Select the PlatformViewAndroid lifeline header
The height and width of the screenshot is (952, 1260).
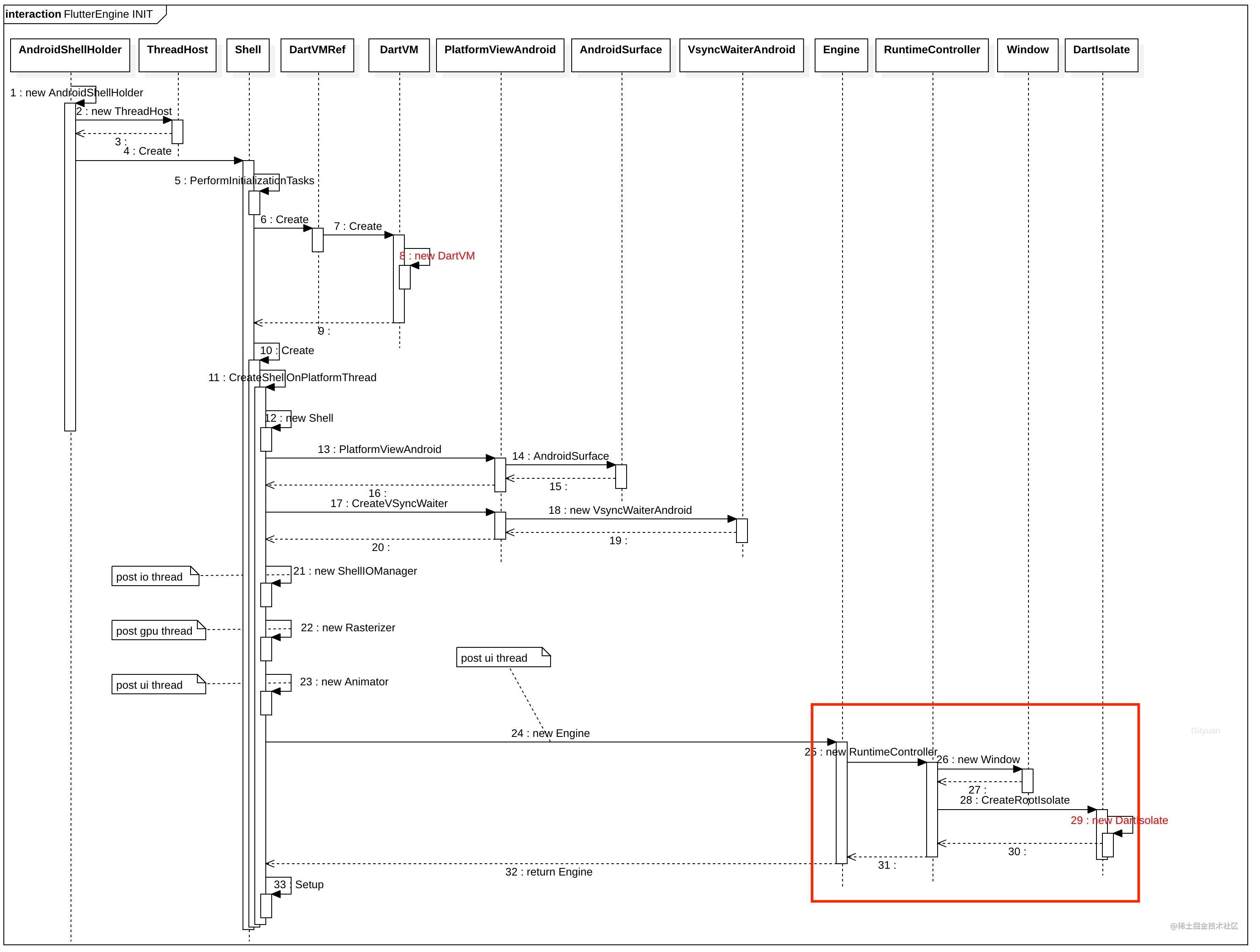click(501, 55)
